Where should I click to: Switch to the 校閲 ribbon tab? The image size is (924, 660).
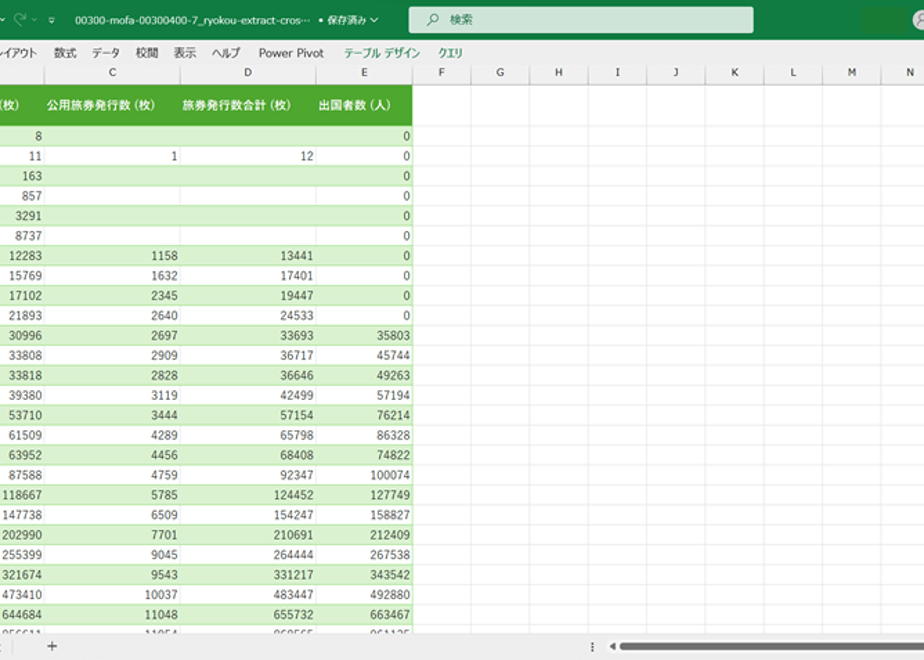tap(147, 53)
